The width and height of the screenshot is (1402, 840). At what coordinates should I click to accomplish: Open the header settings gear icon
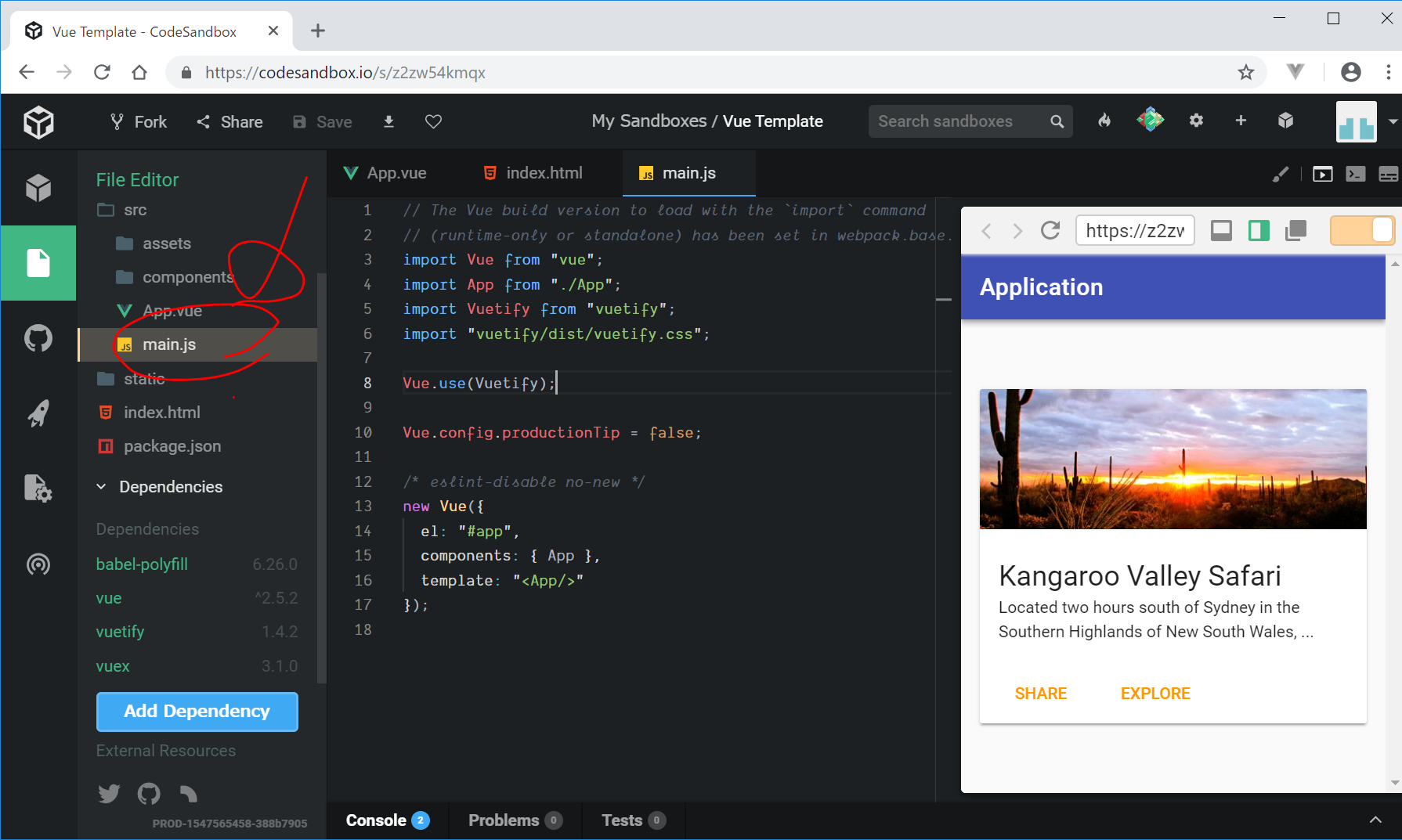pos(1196,121)
